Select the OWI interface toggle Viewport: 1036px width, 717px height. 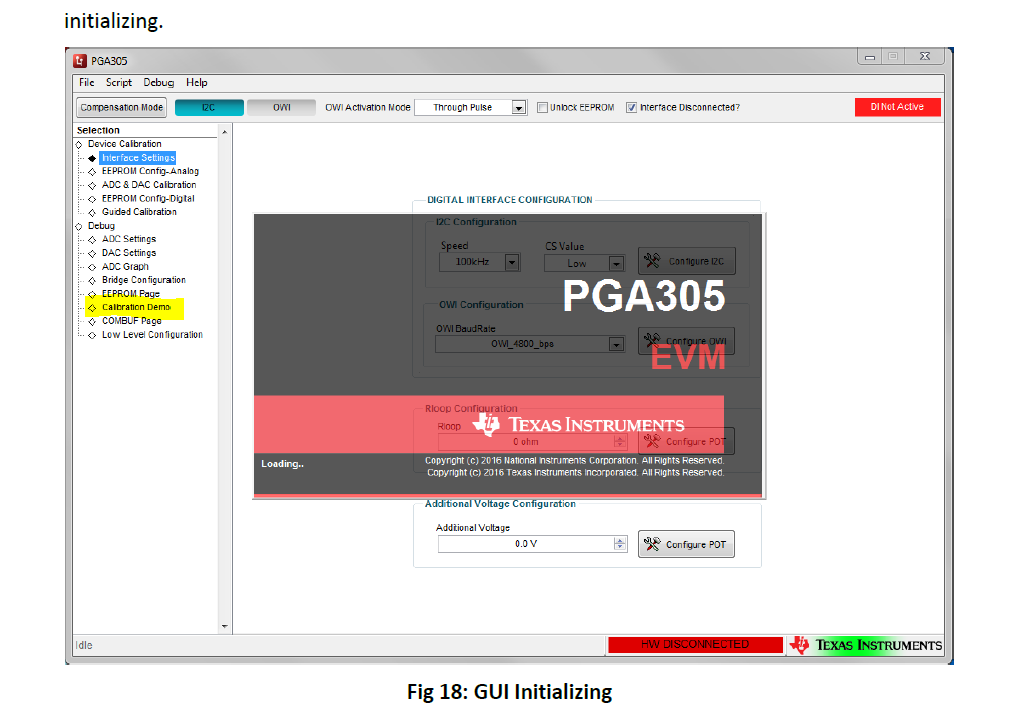[281, 107]
